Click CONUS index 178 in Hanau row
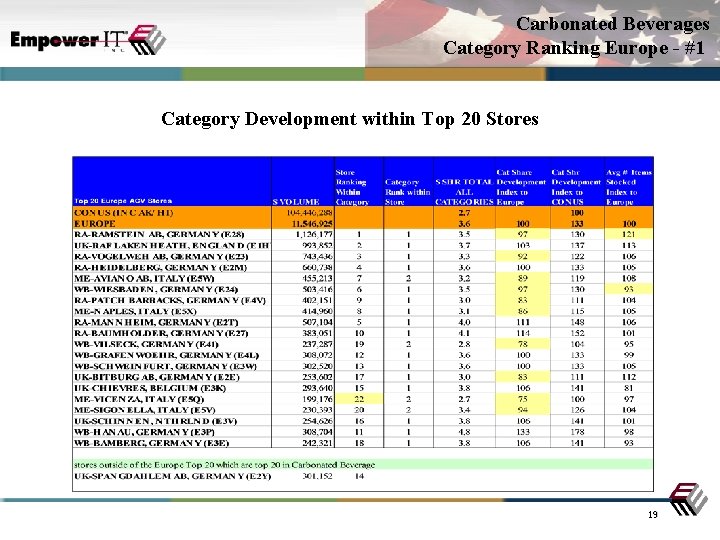 click(x=577, y=432)
